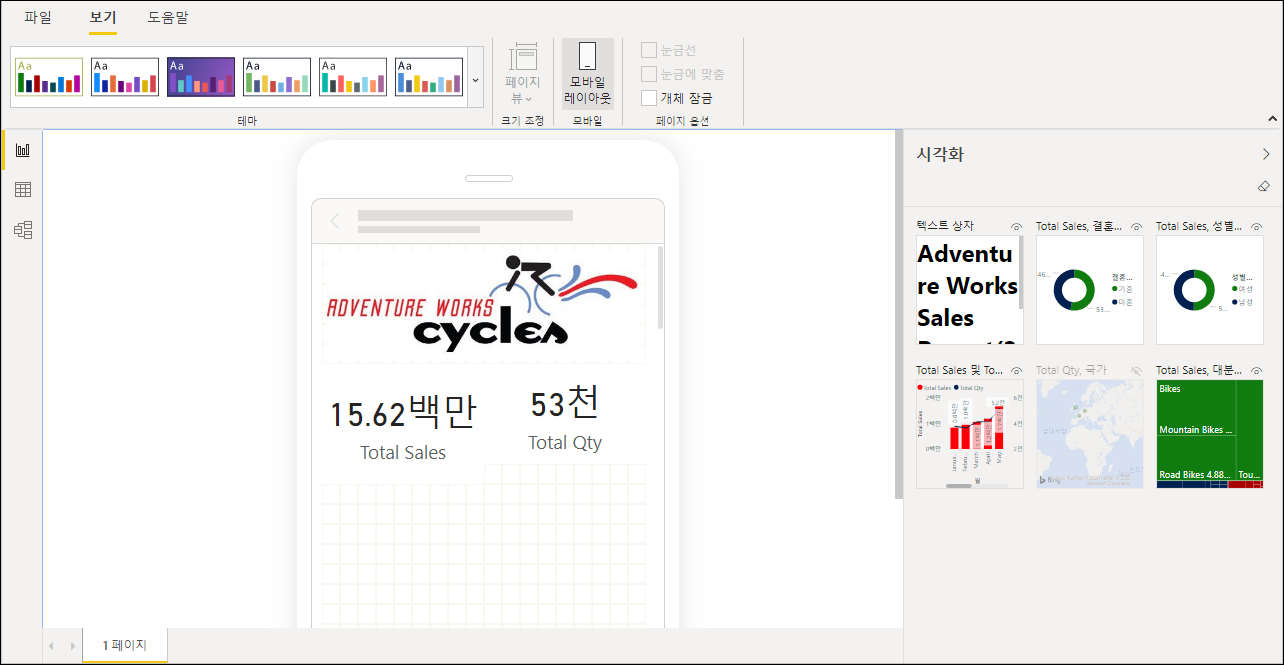Enable the 눈금에 맞춤 snap to grid checkbox
Image resolution: width=1284 pixels, height=665 pixels.
pos(649,74)
